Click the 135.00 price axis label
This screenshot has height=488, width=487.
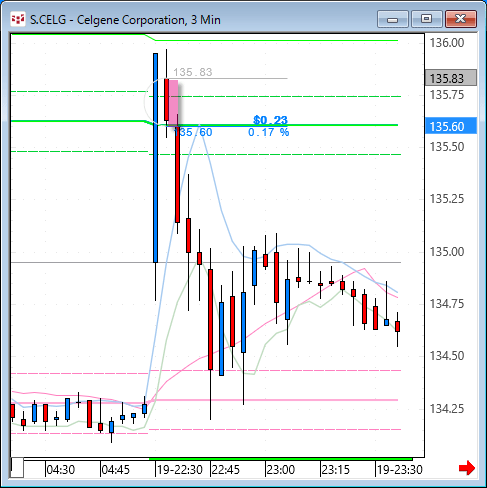[447, 252]
